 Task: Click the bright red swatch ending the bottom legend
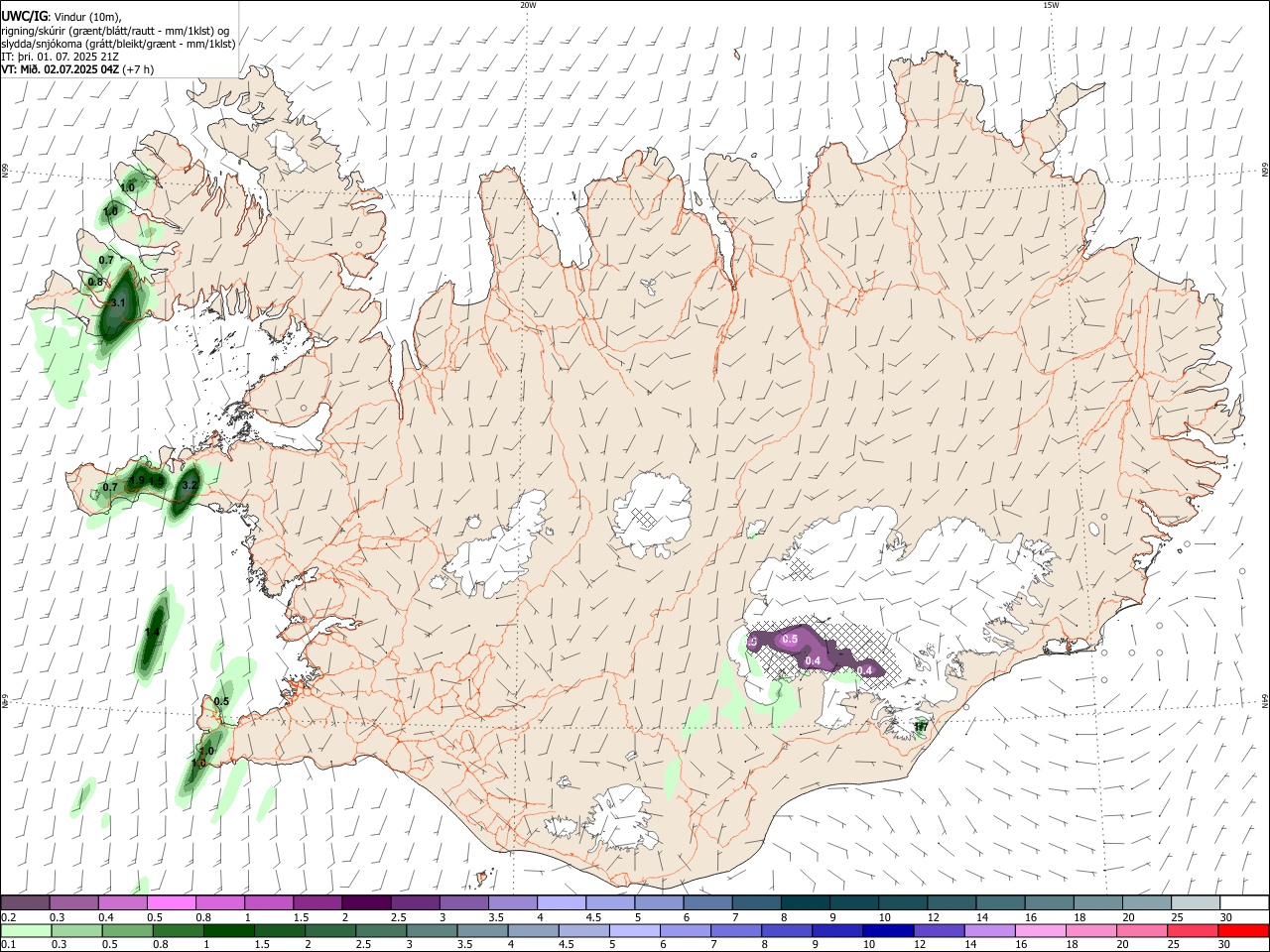(1244, 931)
